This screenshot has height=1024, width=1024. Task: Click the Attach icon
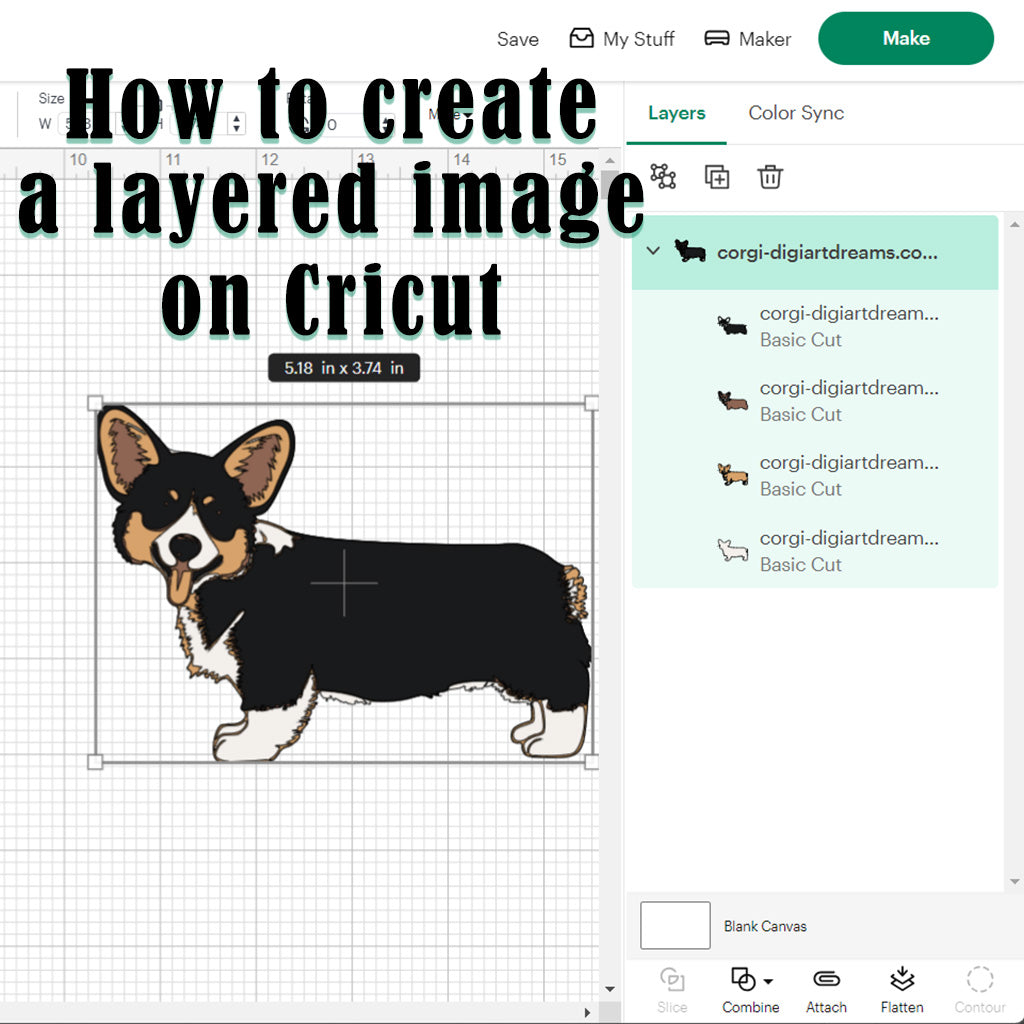coord(826,990)
